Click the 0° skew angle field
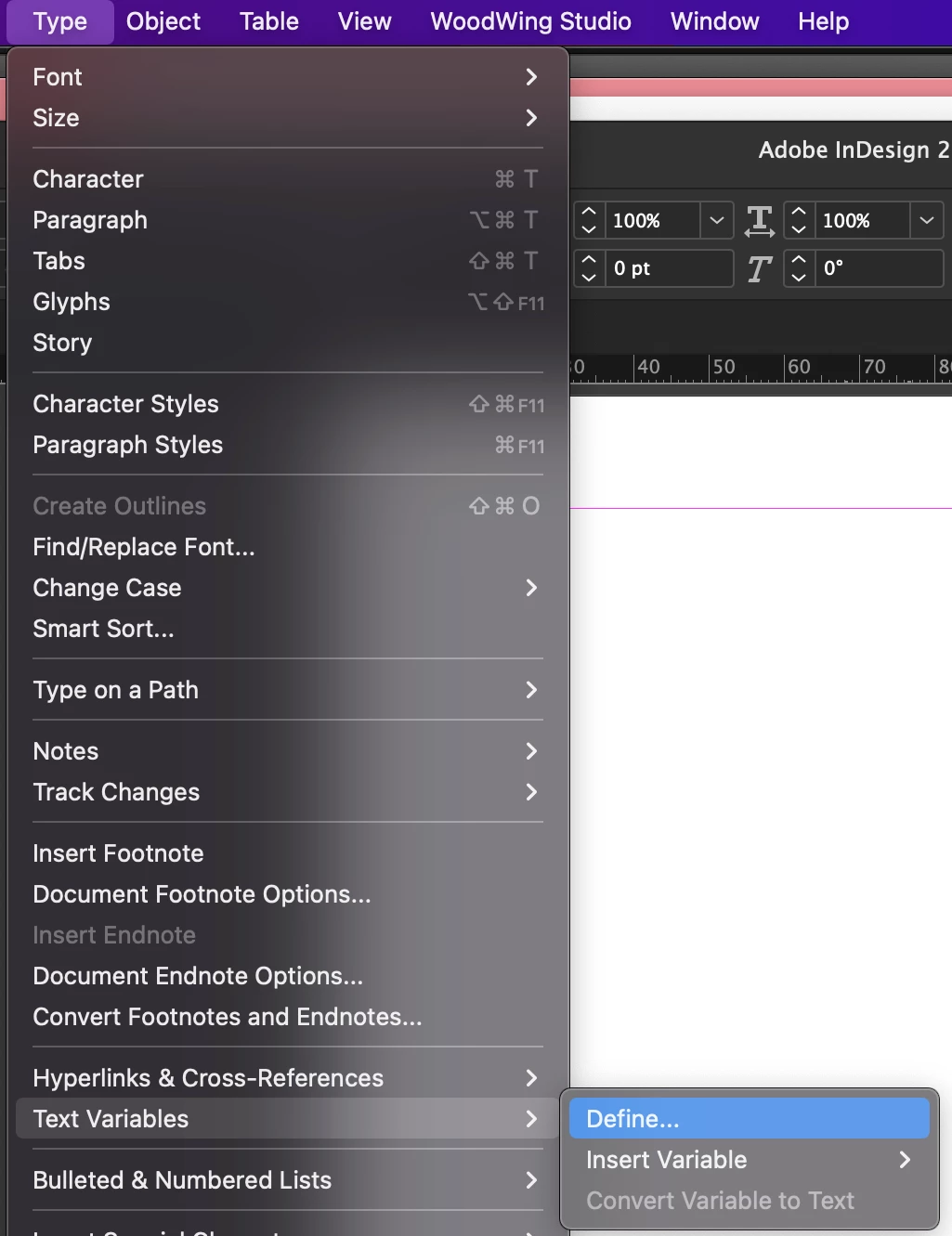952x1236 pixels. [x=879, y=268]
